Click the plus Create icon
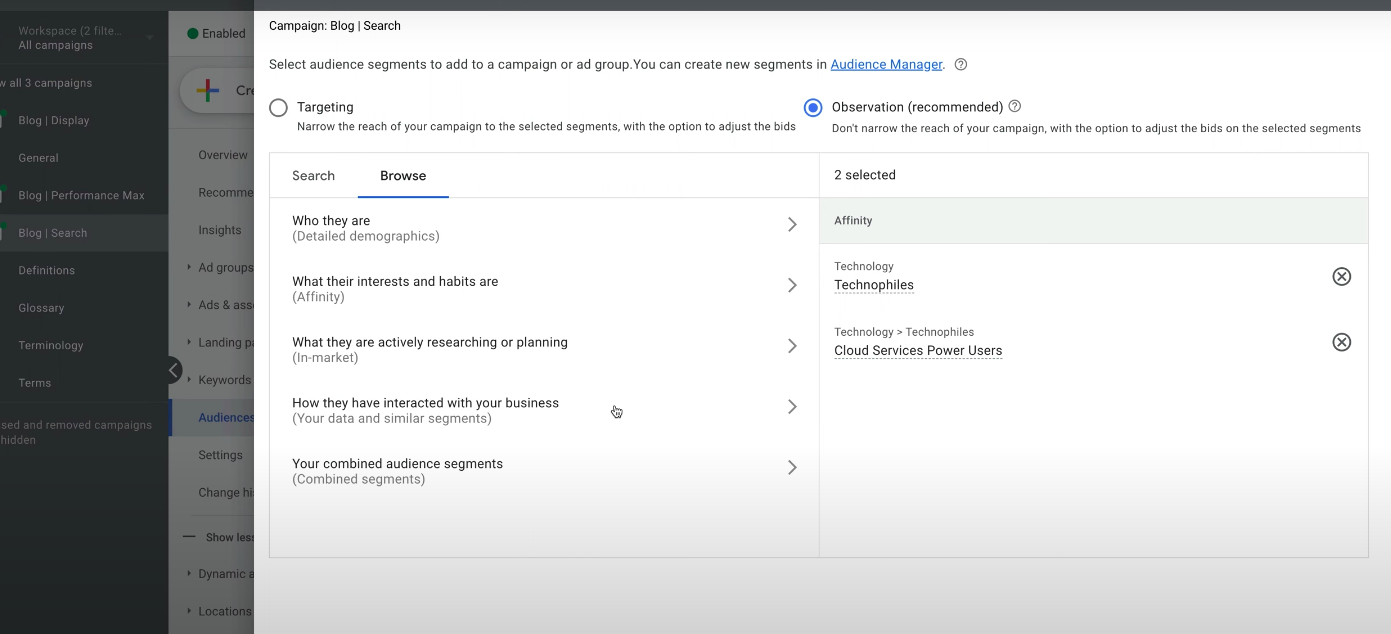1391x634 pixels. pos(207,90)
